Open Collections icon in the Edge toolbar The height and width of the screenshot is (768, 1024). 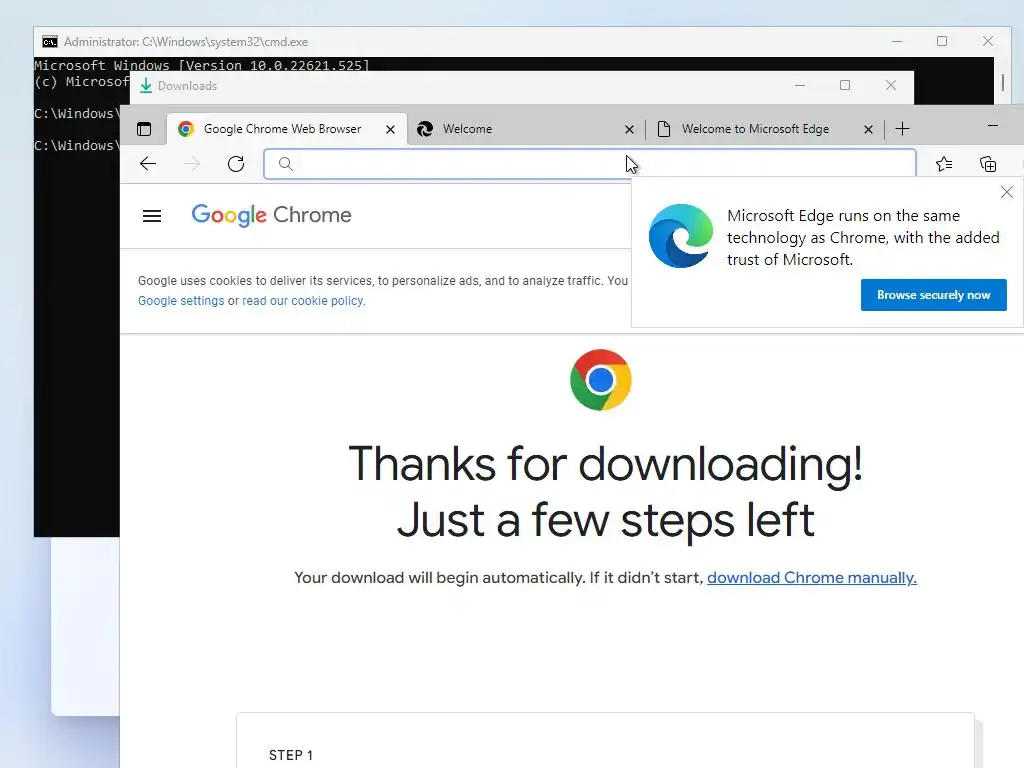click(x=988, y=164)
